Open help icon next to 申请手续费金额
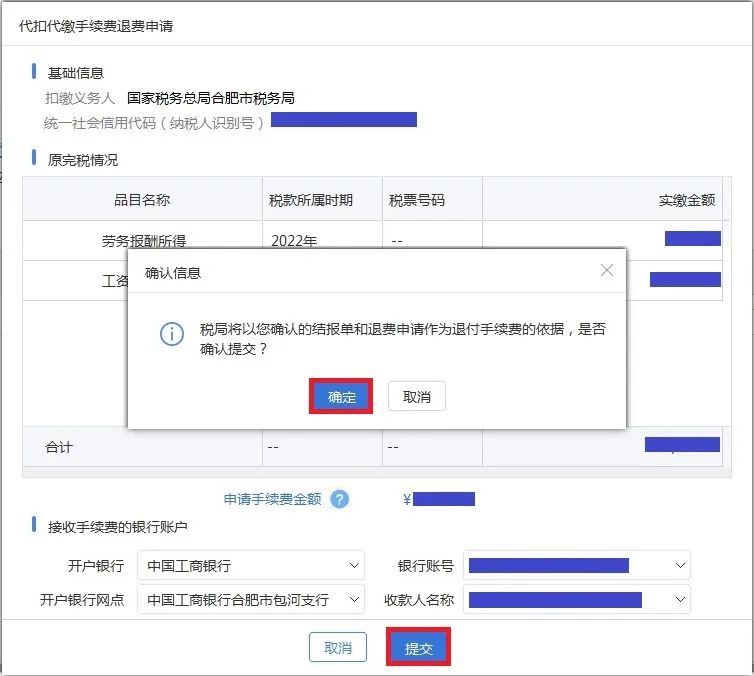Viewport: 754px width, 676px height. pyautogui.click(x=339, y=499)
